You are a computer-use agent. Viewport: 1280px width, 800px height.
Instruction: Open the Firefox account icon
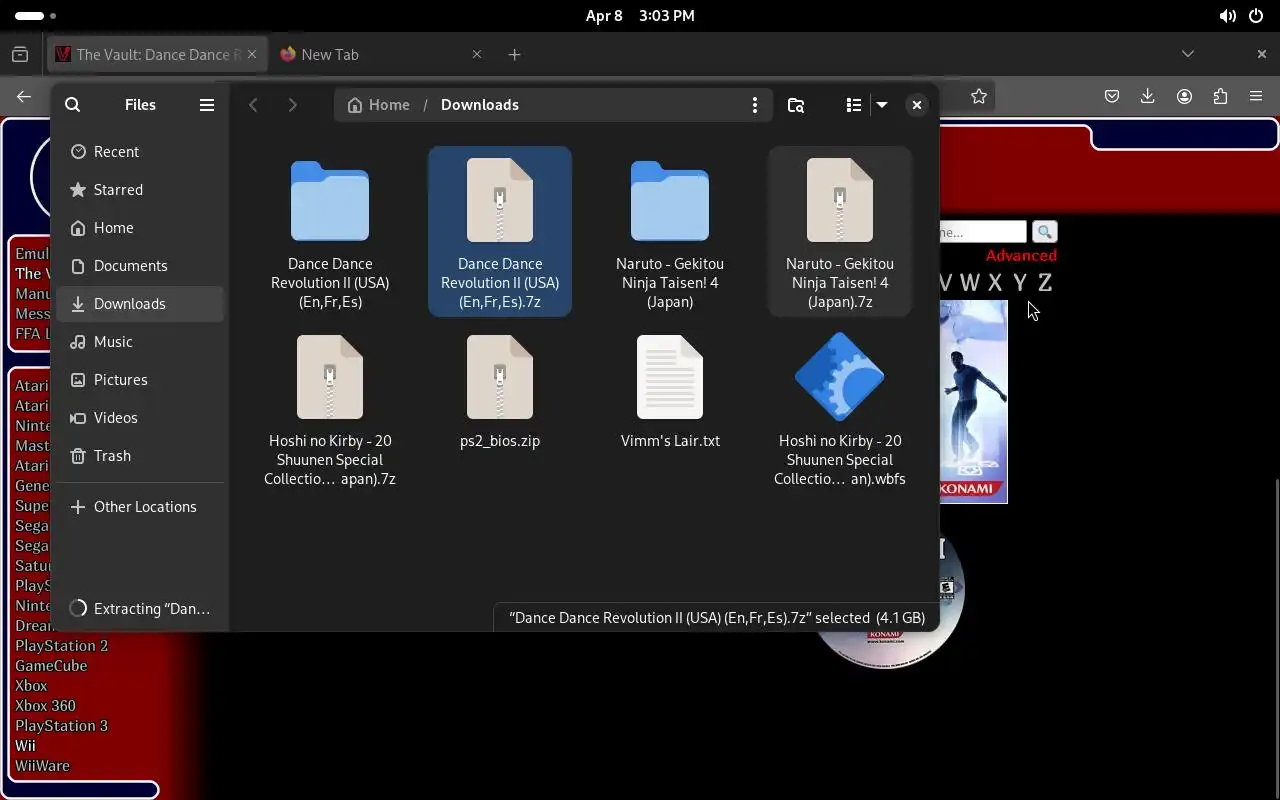[x=1184, y=97]
